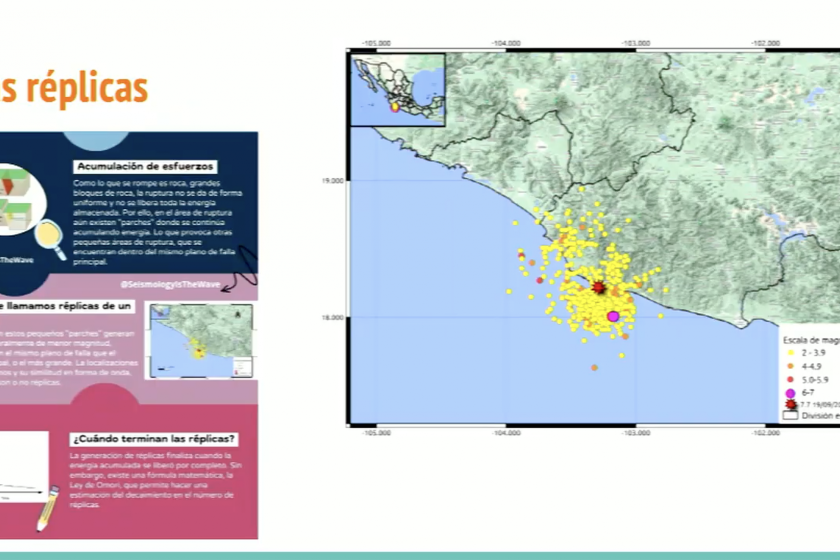Click -103.000 label on the map's top axis
Viewport: 840px width, 560px height.
coord(636,43)
